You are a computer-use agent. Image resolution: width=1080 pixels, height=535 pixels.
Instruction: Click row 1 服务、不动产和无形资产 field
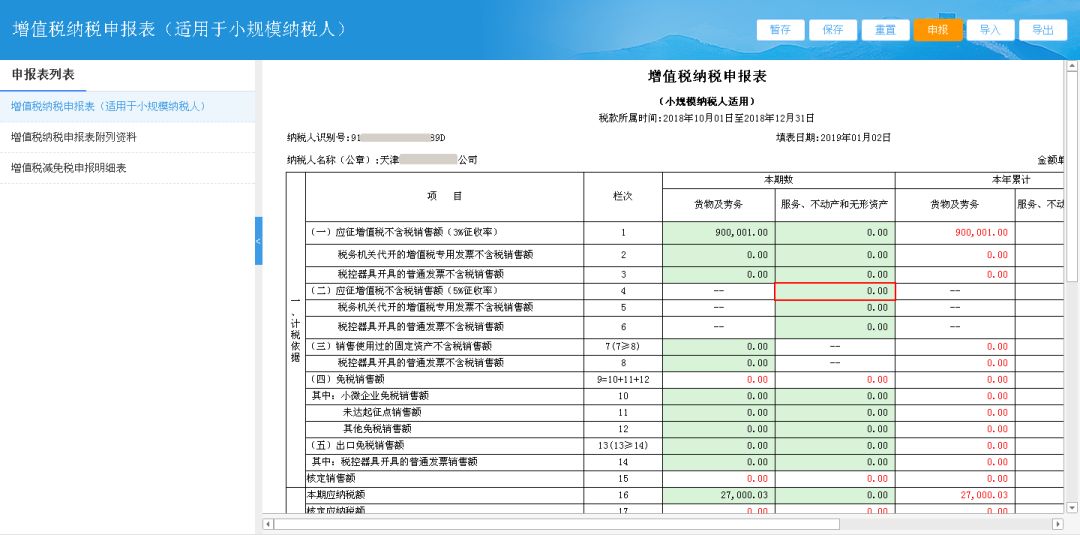pos(835,233)
